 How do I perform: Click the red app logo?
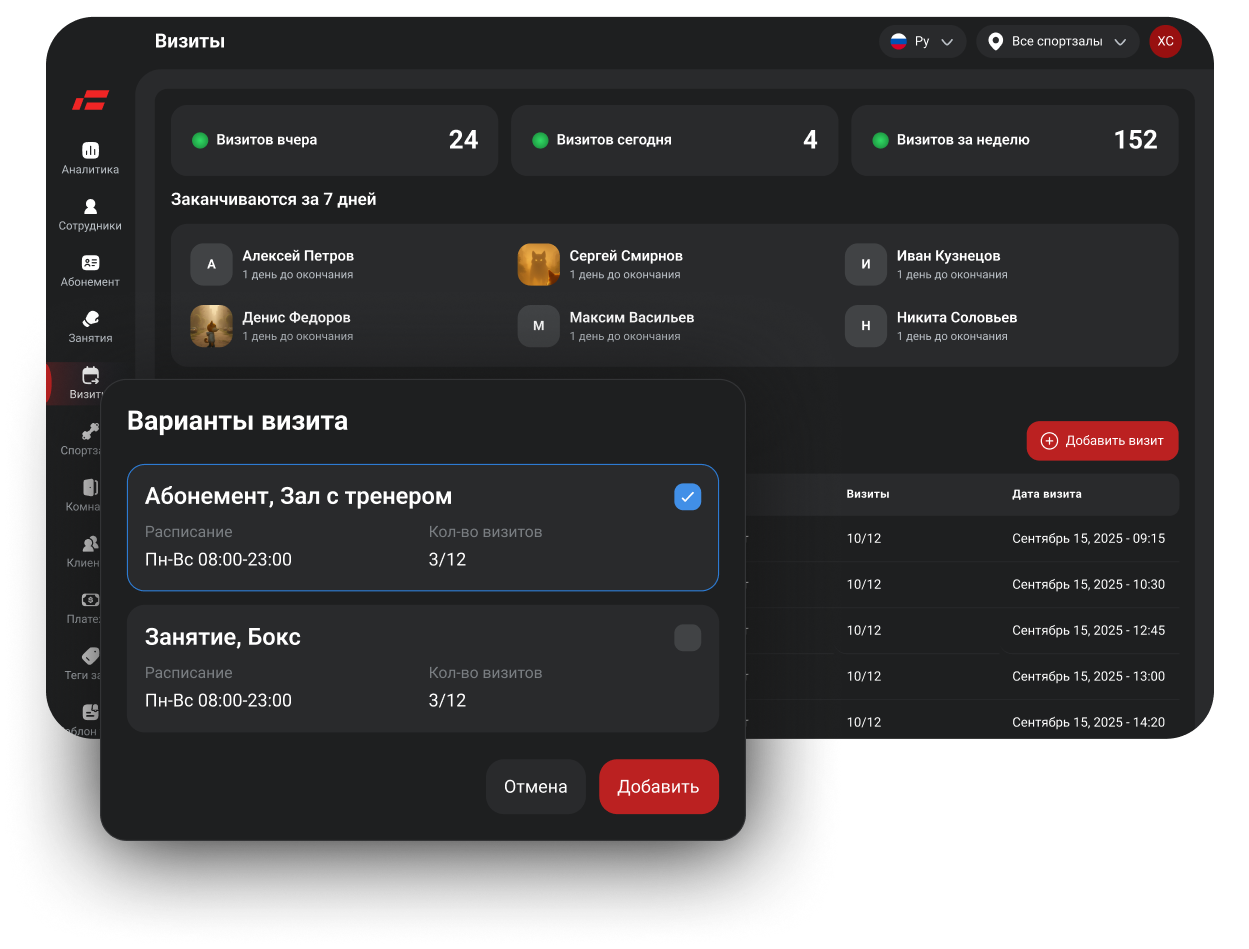(x=90, y=100)
